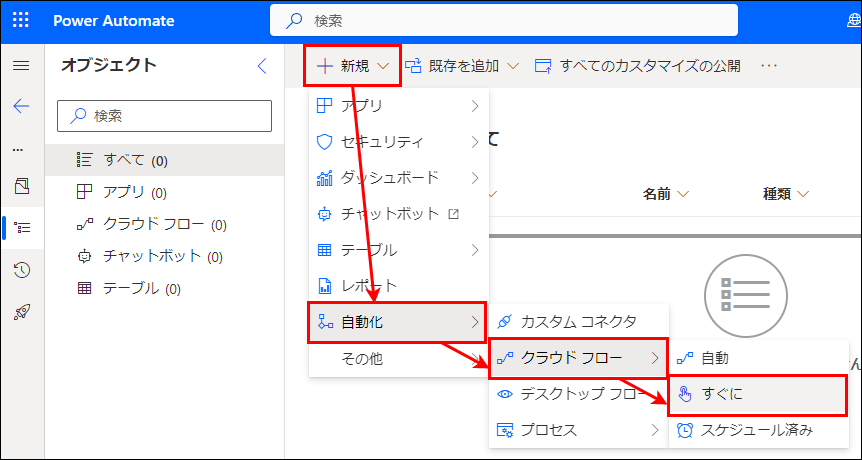The height and width of the screenshot is (460, 862).
Task: Choose ダッシュボード in the 新規 menu
Action: coord(399,178)
